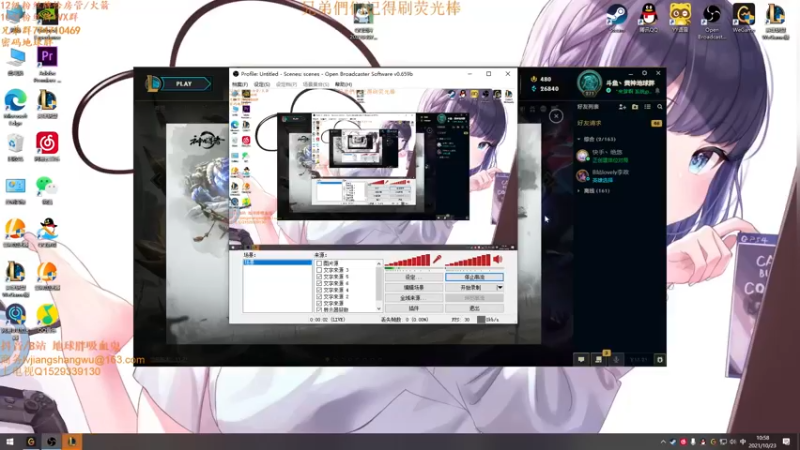
Task: Open the Tencent QQ desktop shortcut
Action: 648,18
